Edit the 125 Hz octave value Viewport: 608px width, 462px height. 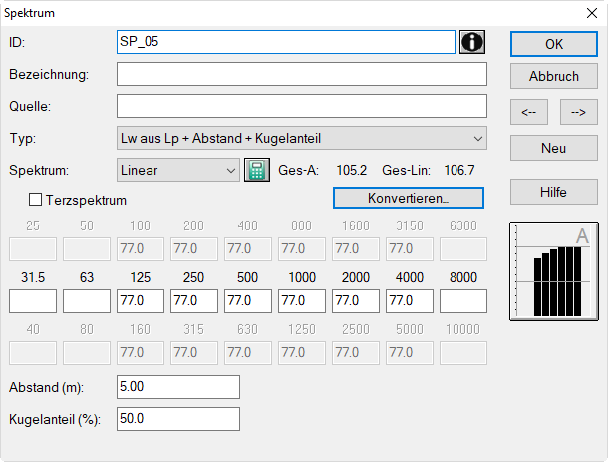(140, 301)
